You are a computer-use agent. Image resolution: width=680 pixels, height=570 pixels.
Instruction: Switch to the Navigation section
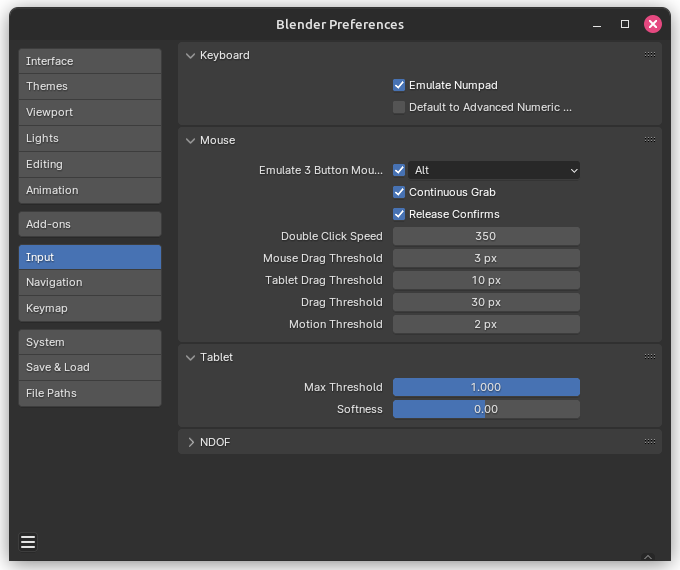click(90, 282)
